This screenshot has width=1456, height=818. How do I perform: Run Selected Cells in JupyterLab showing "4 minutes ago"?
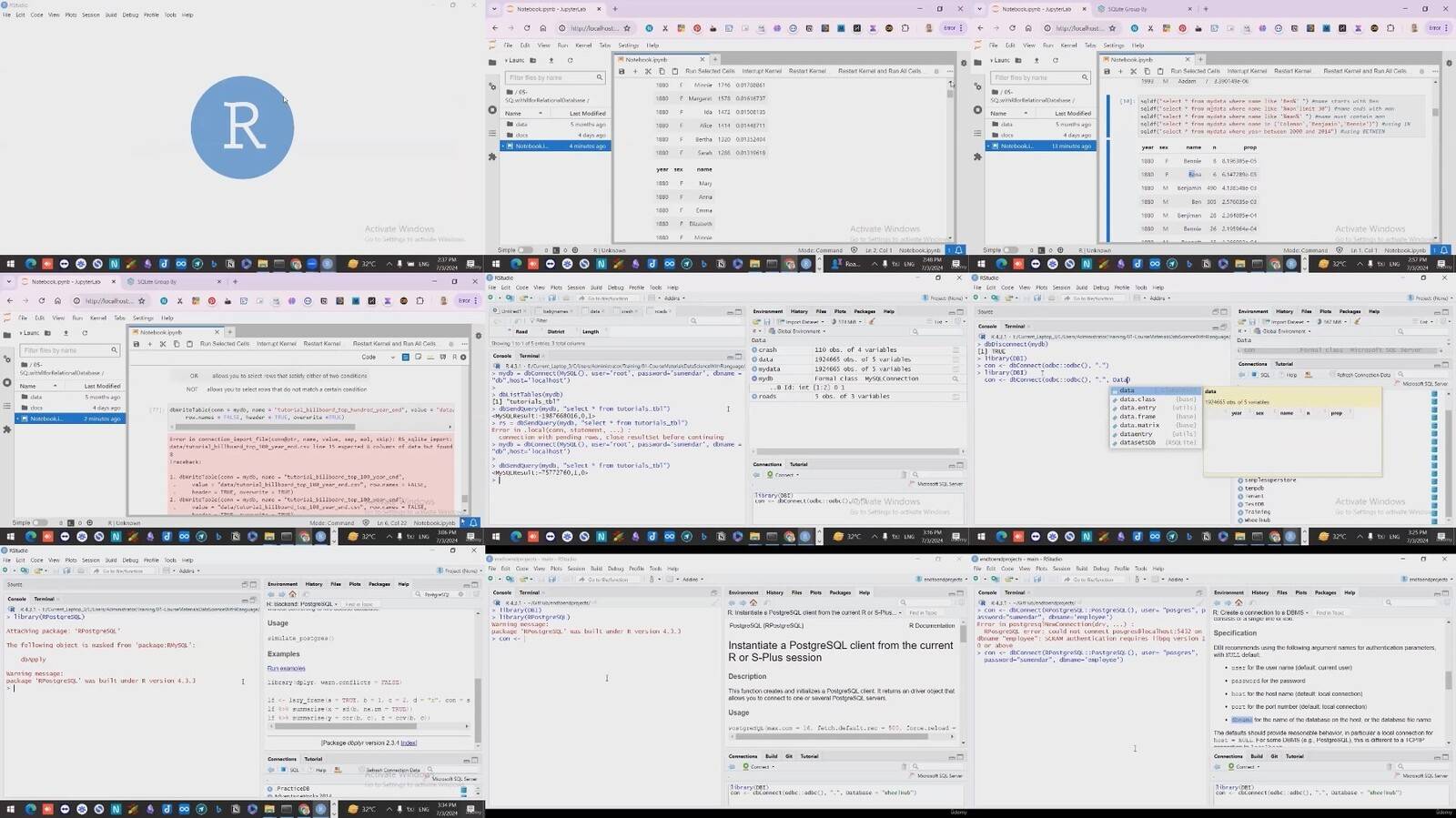(x=710, y=71)
